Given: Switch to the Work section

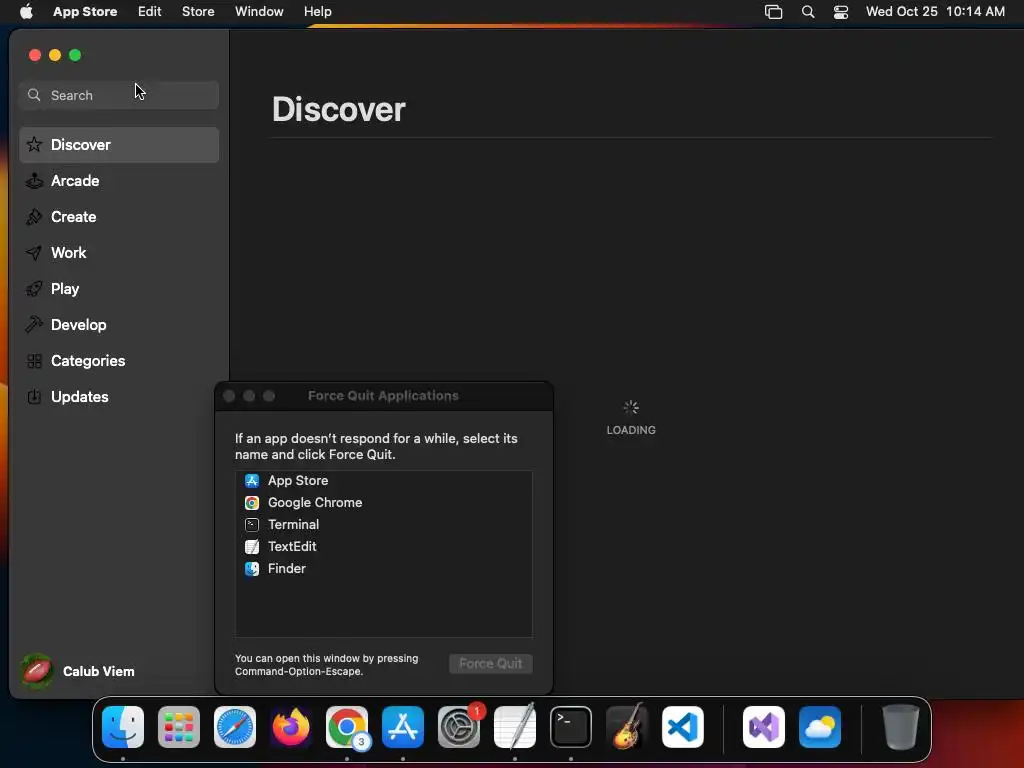Looking at the screenshot, I should tap(119, 253).
